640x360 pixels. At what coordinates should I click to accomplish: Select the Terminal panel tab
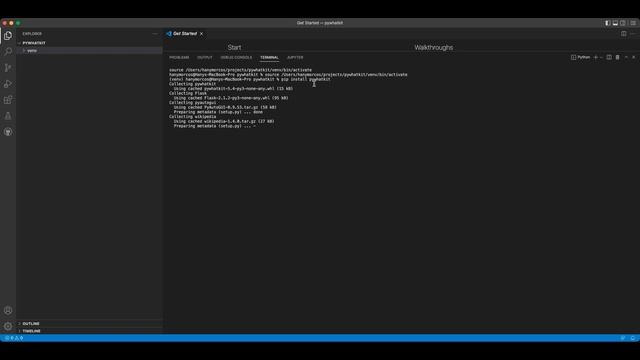(269, 58)
